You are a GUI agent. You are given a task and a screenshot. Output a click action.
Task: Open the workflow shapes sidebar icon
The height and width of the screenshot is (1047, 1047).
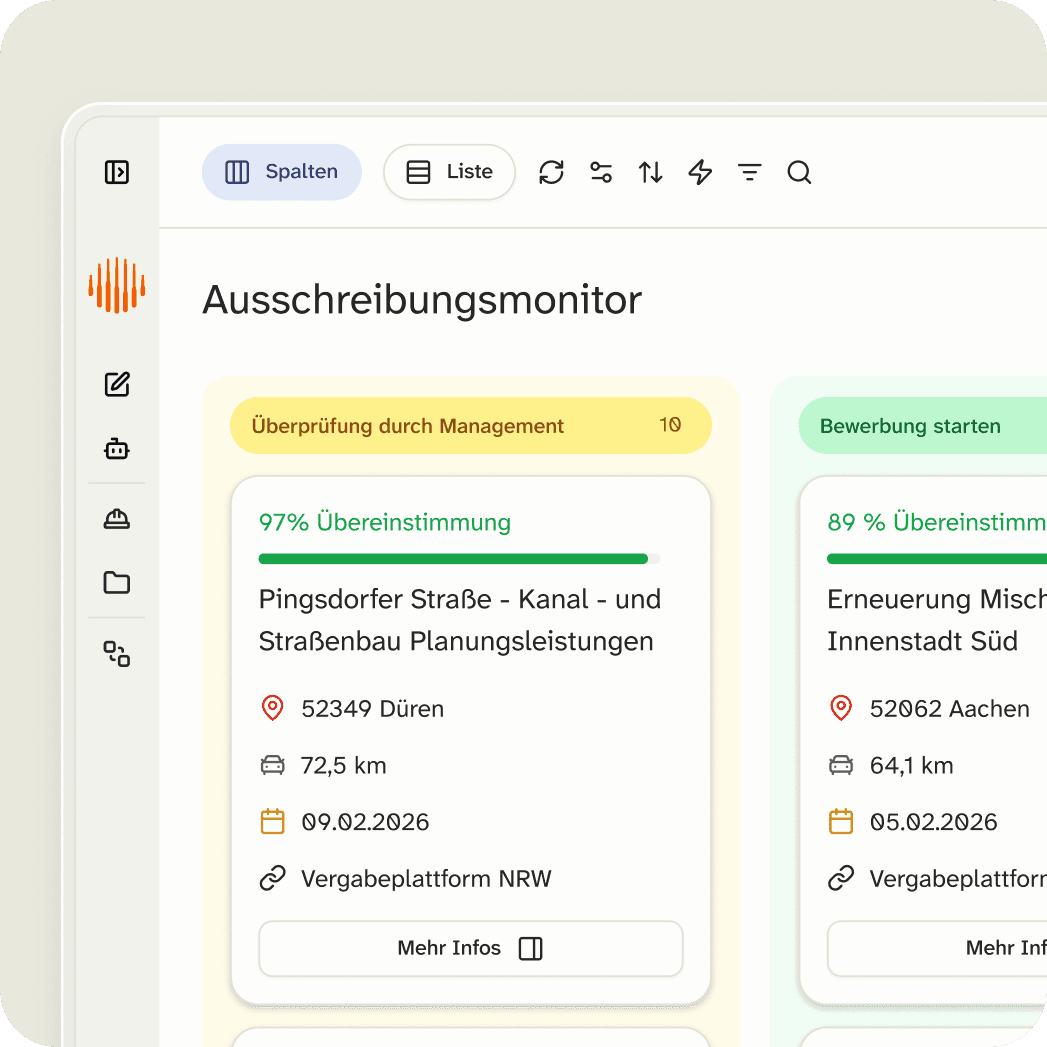click(x=117, y=654)
